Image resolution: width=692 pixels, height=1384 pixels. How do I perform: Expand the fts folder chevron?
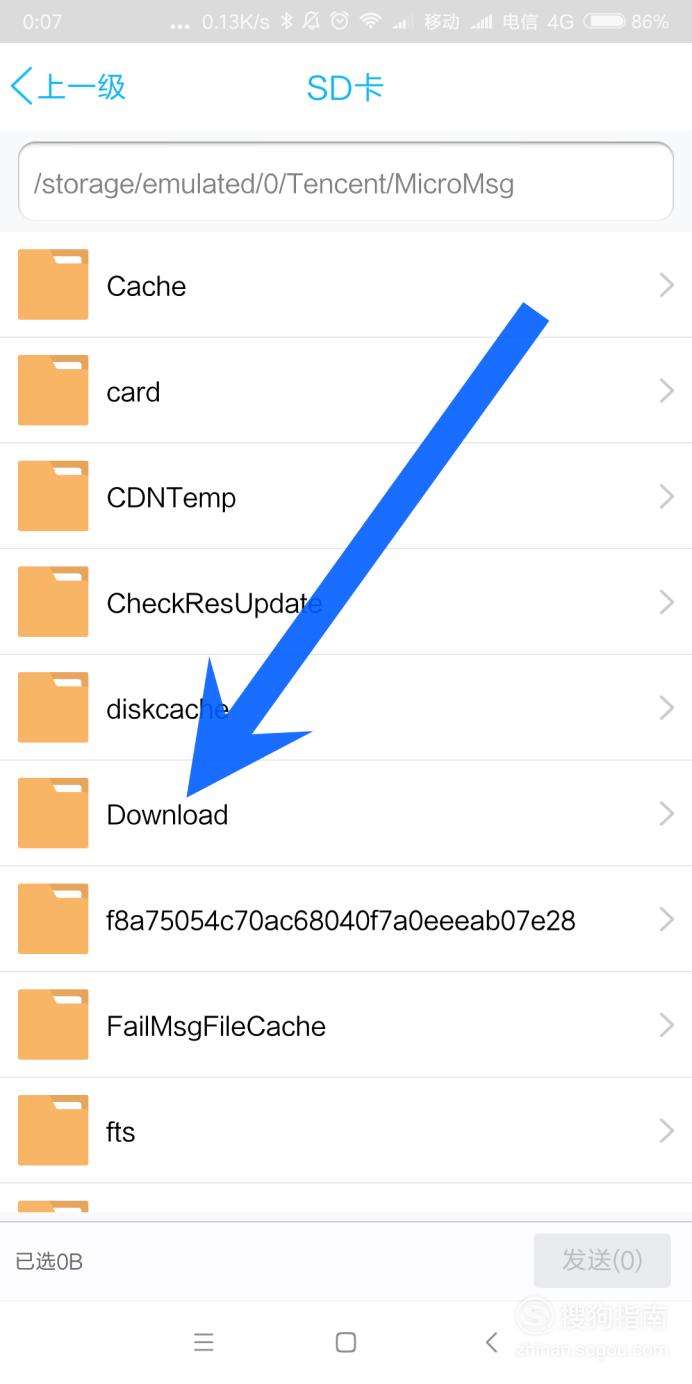pos(667,1131)
